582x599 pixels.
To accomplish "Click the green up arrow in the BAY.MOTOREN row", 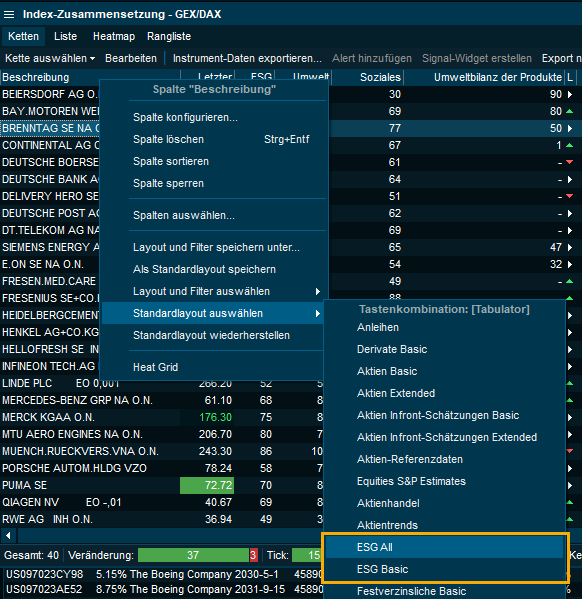I will tap(569, 111).
